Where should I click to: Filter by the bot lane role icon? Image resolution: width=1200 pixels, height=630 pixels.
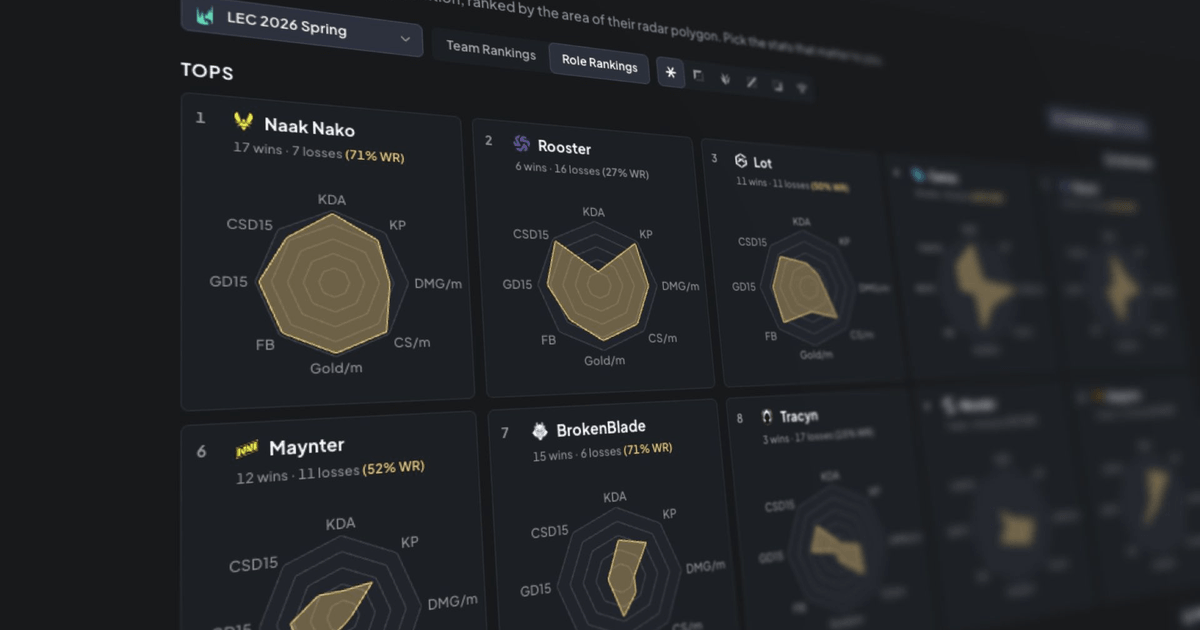click(x=777, y=85)
